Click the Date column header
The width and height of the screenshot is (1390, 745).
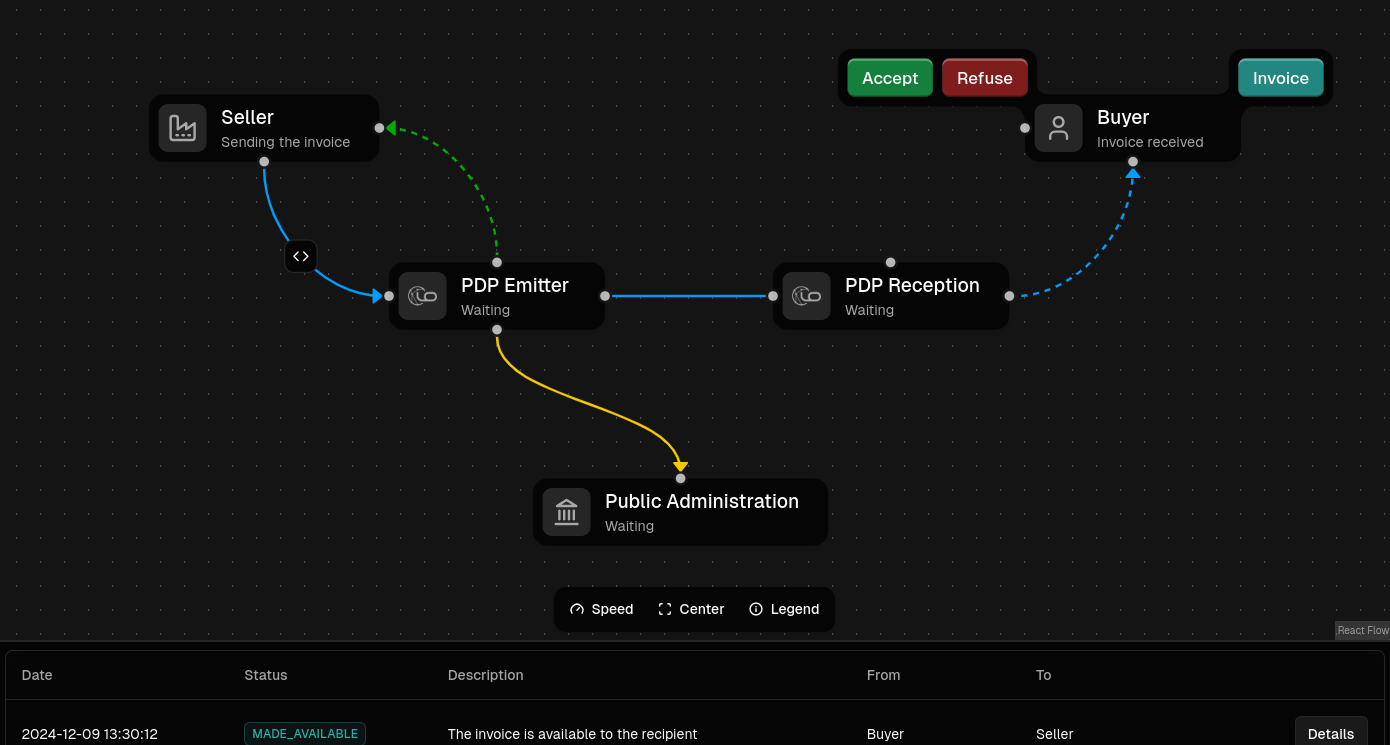click(37, 675)
